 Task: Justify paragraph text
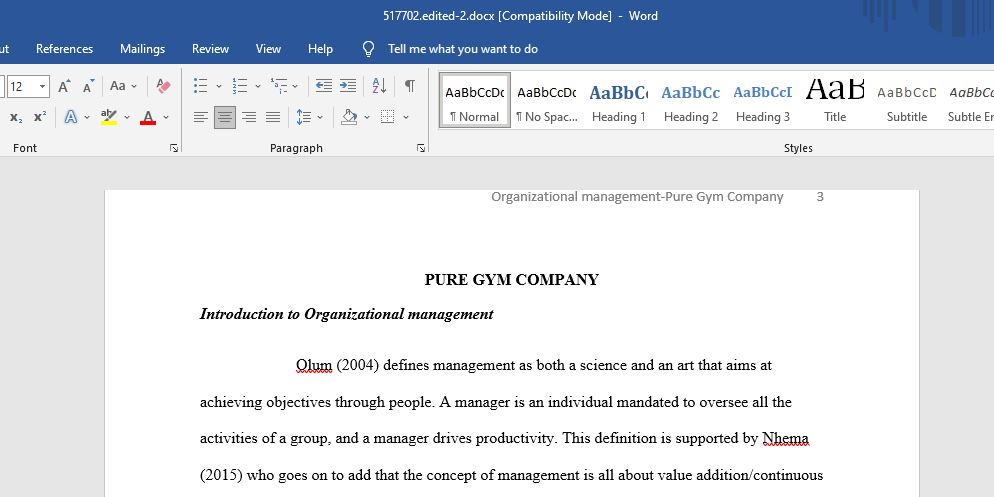[273, 117]
